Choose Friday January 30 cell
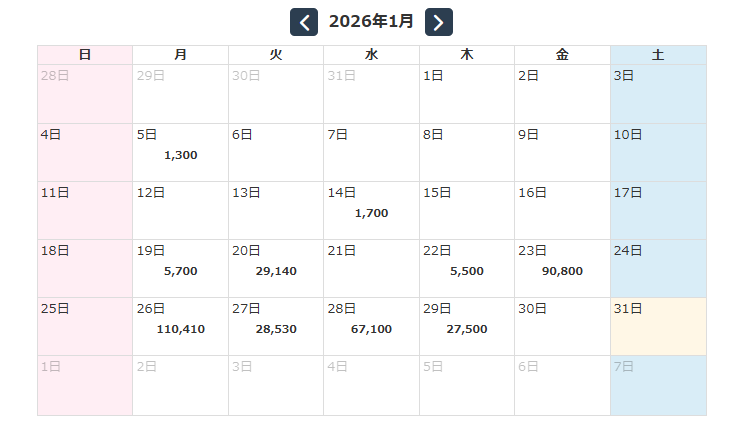 (x=562, y=327)
